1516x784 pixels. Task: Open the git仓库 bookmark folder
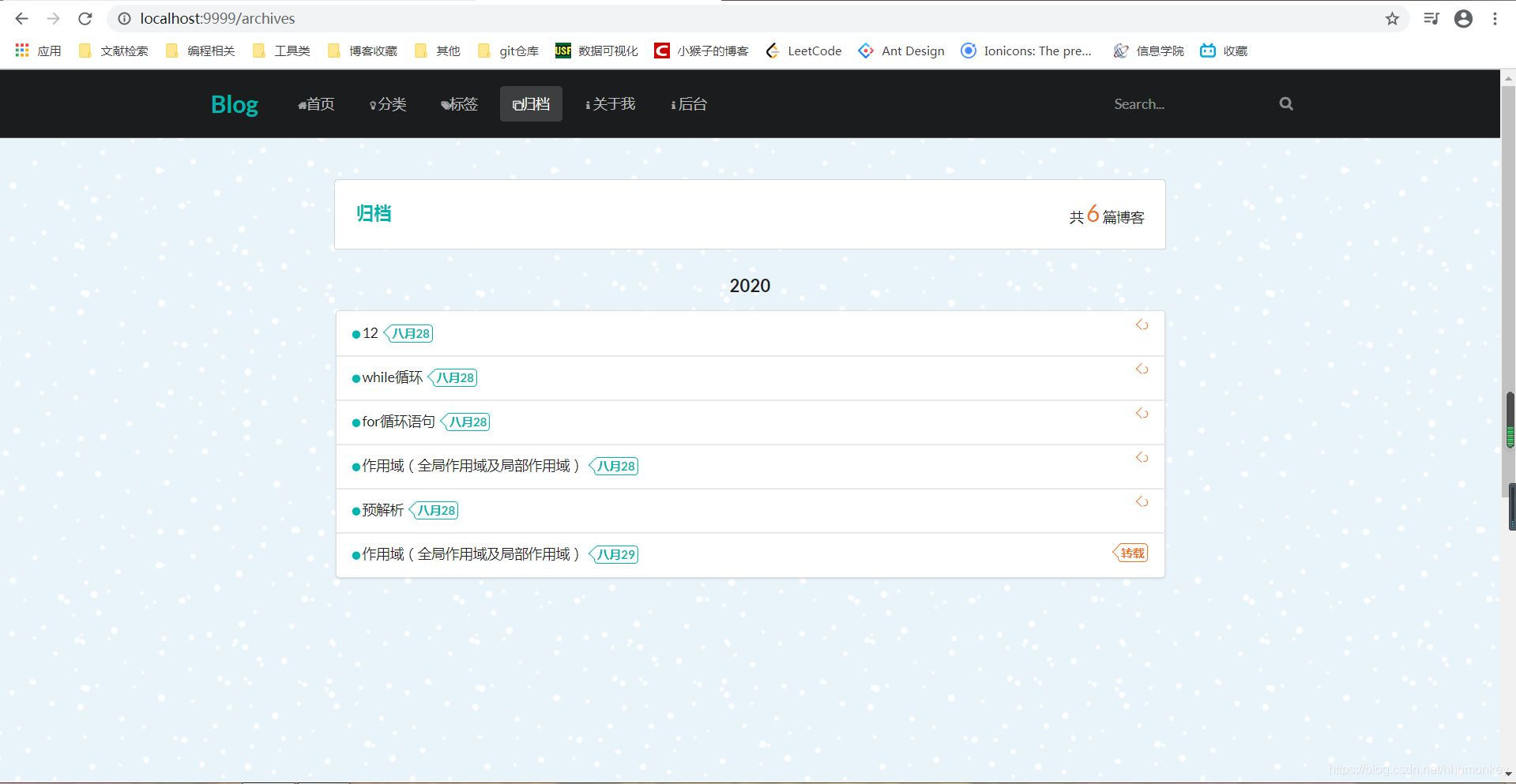click(508, 51)
